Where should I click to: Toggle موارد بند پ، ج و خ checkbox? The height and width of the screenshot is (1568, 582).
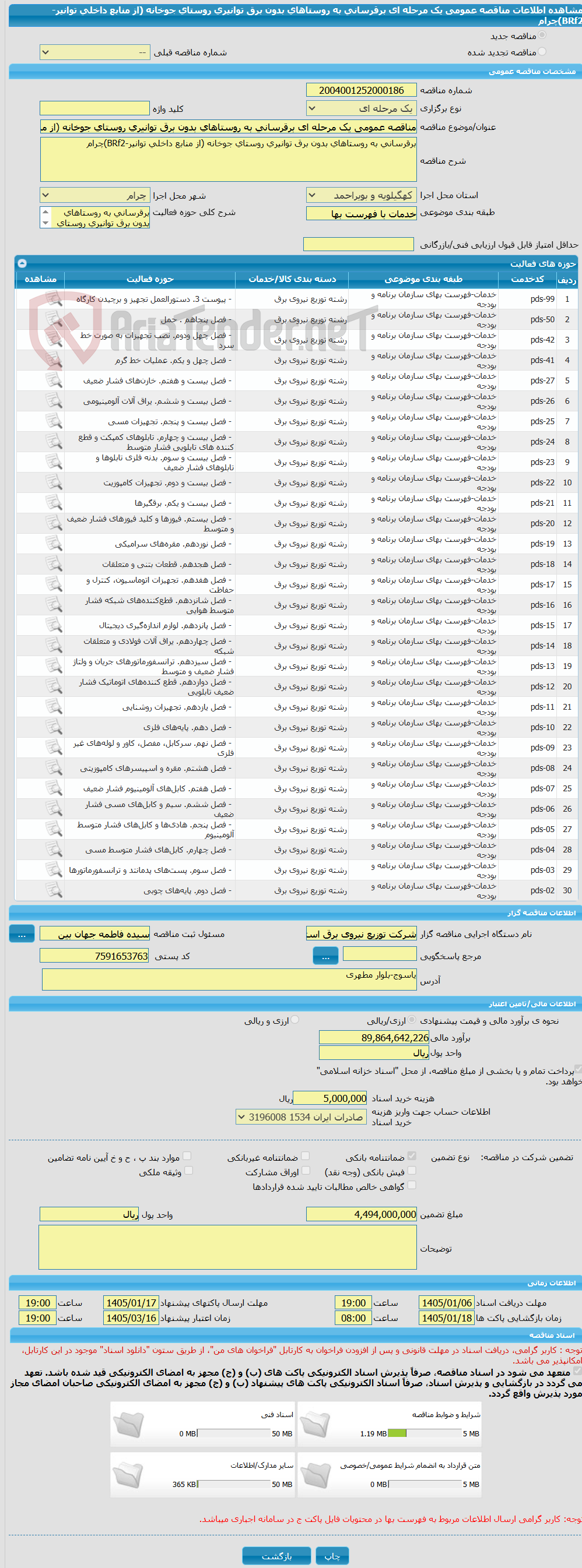pyautogui.click(x=187, y=1156)
